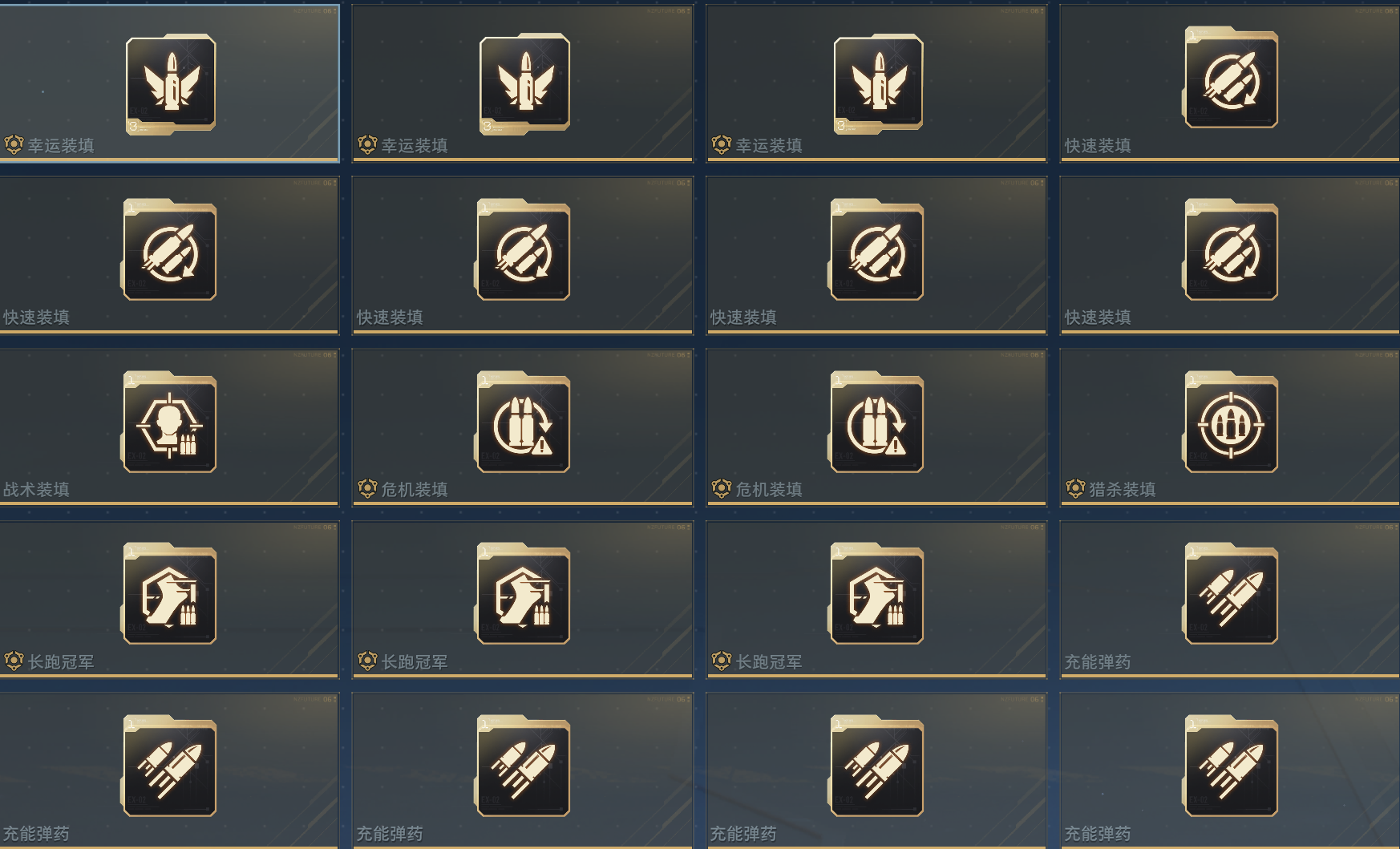The image size is (1400, 849).
Task: Select the 长跑冠军 label below 战术装填
Action: (61, 661)
